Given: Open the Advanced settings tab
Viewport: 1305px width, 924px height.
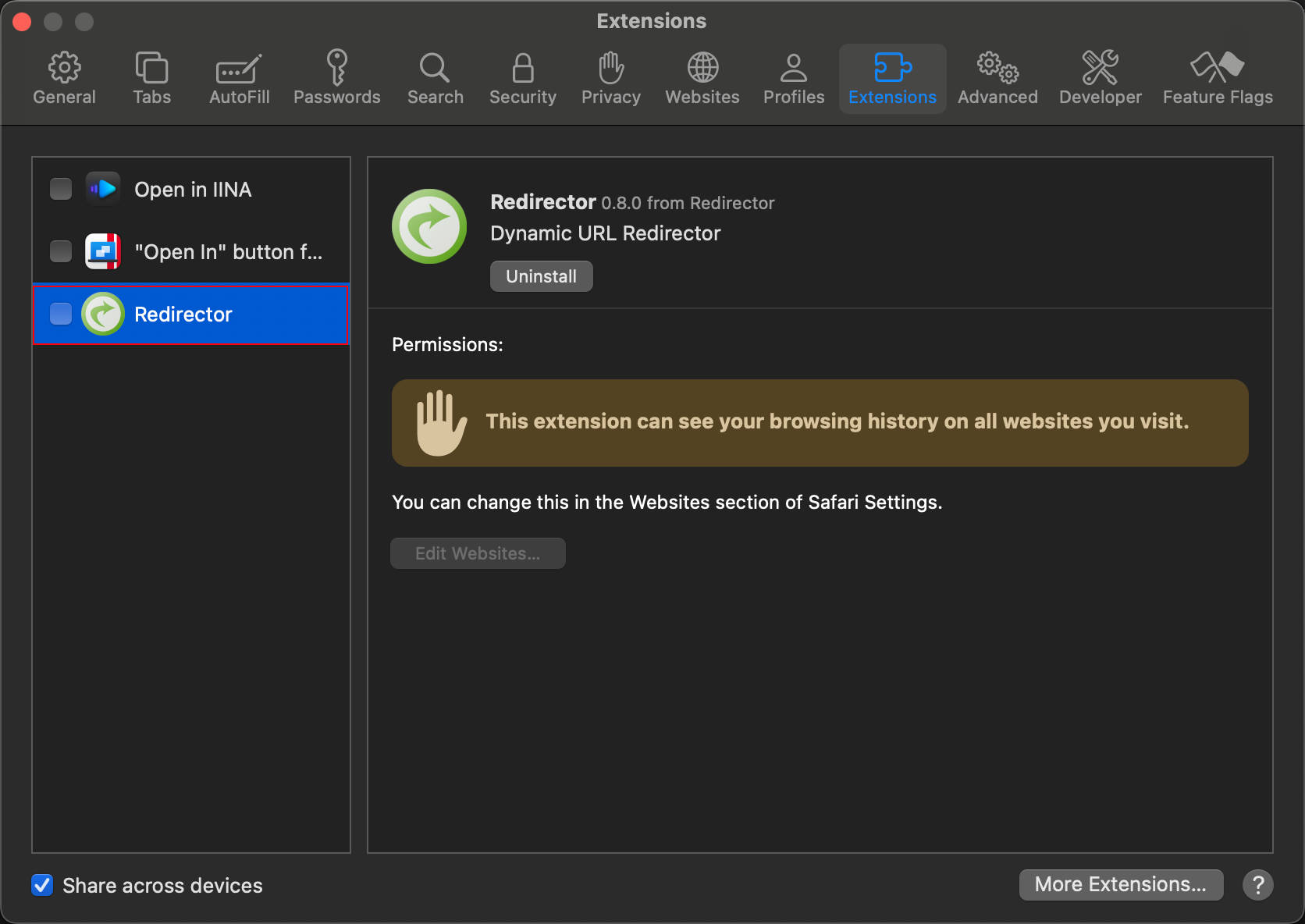Looking at the screenshot, I should pyautogui.click(x=997, y=79).
